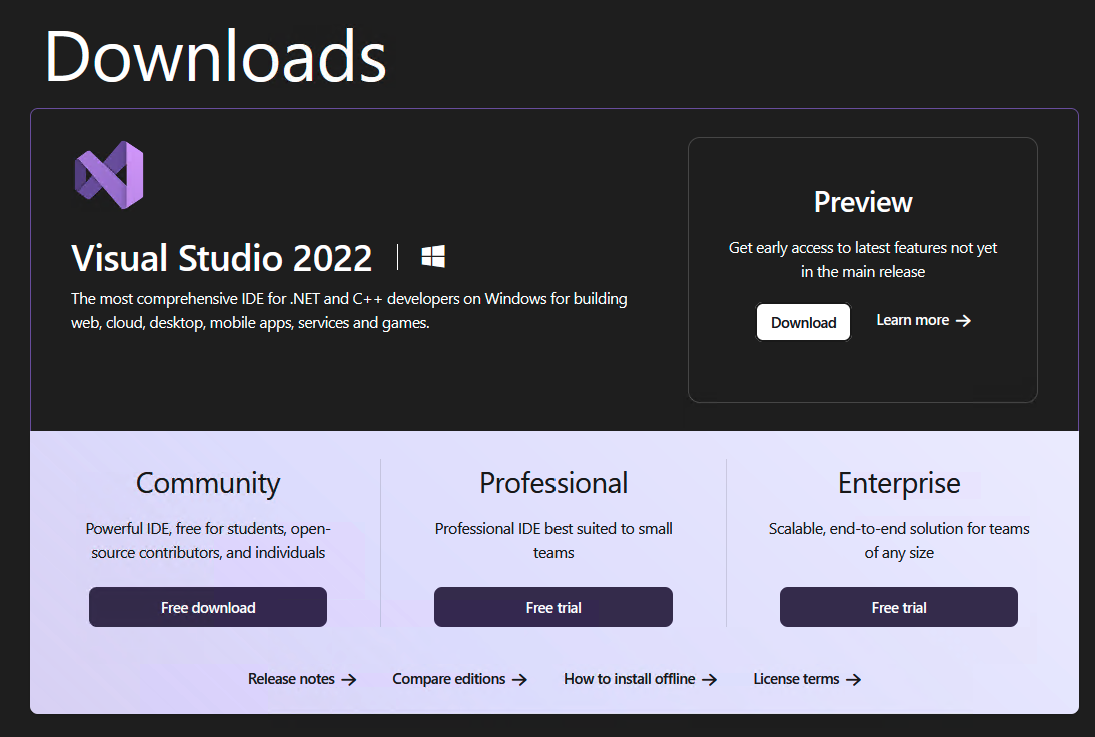Click the arrow beside Compare editions
The width and height of the screenshot is (1095, 737).
[519, 680]
